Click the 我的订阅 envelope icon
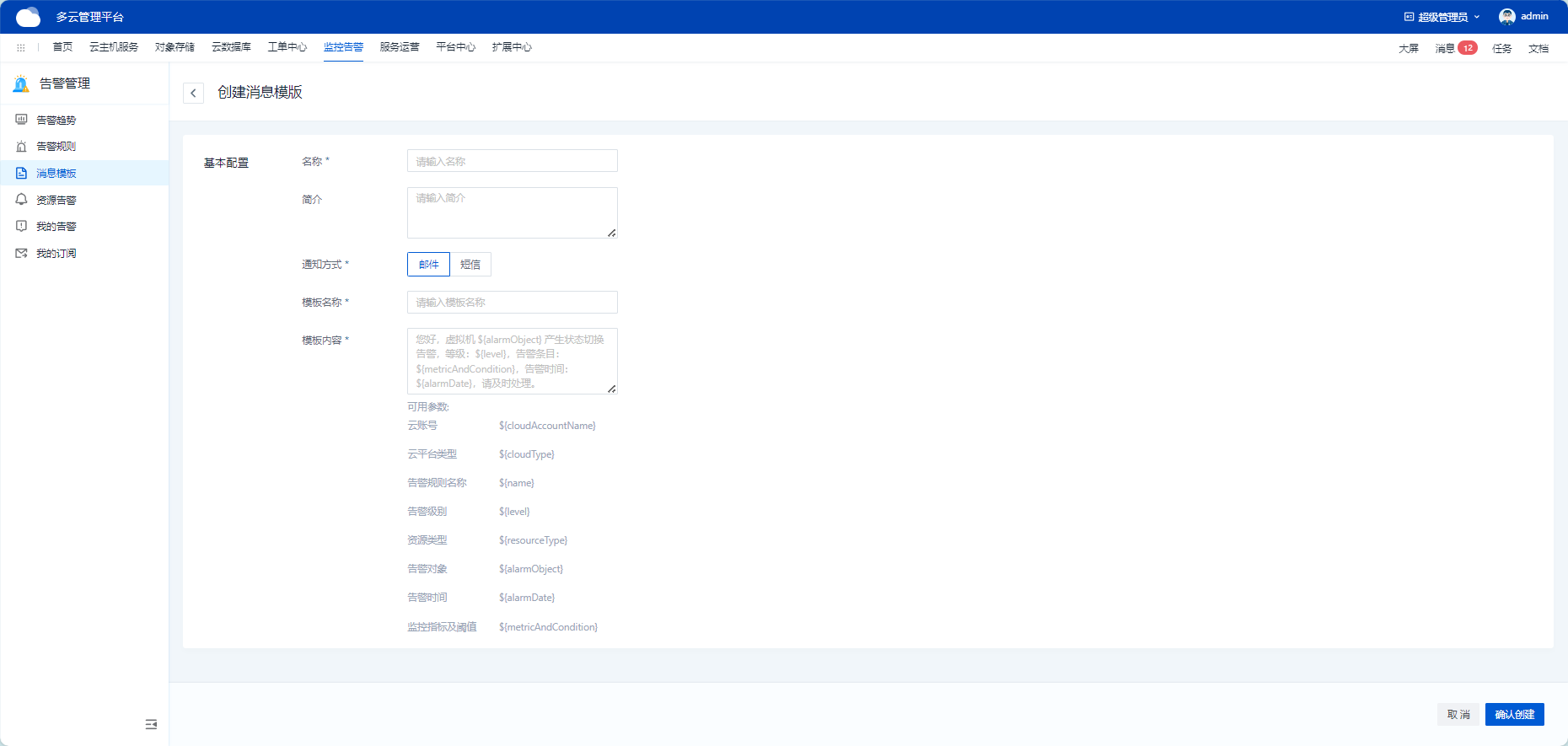1568x746 pixels. coord(22,253)
